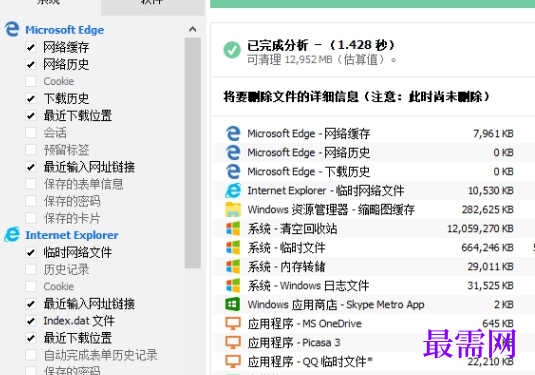This screenshot has height=375, width=535.
Task: Click the scrollbar thumb in the left cleaner list
Action: pyautogui.click(x=193, y=153)
